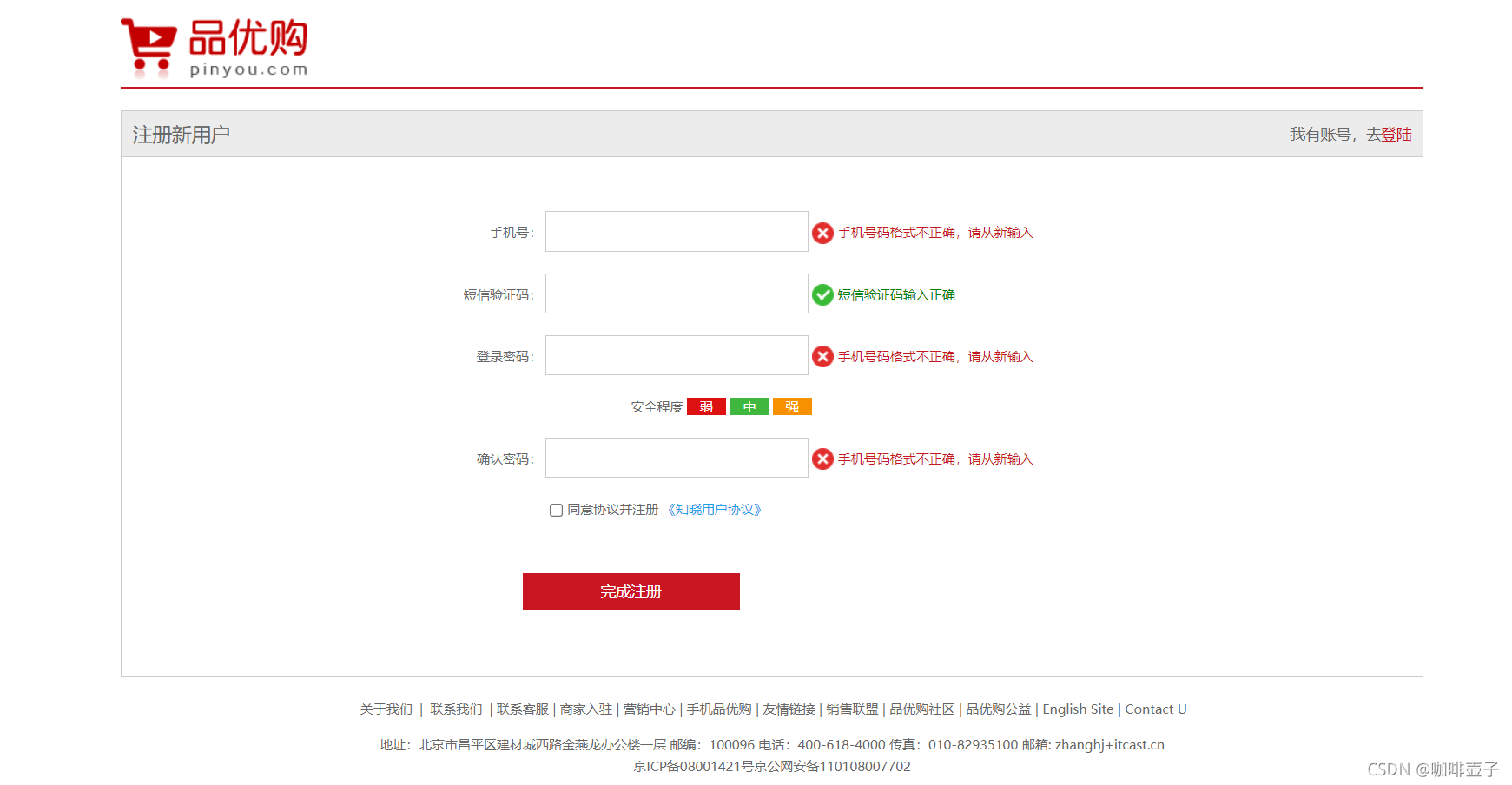
Task: Click the 手机品优购 footer link
Action: (x=717, y=709)
